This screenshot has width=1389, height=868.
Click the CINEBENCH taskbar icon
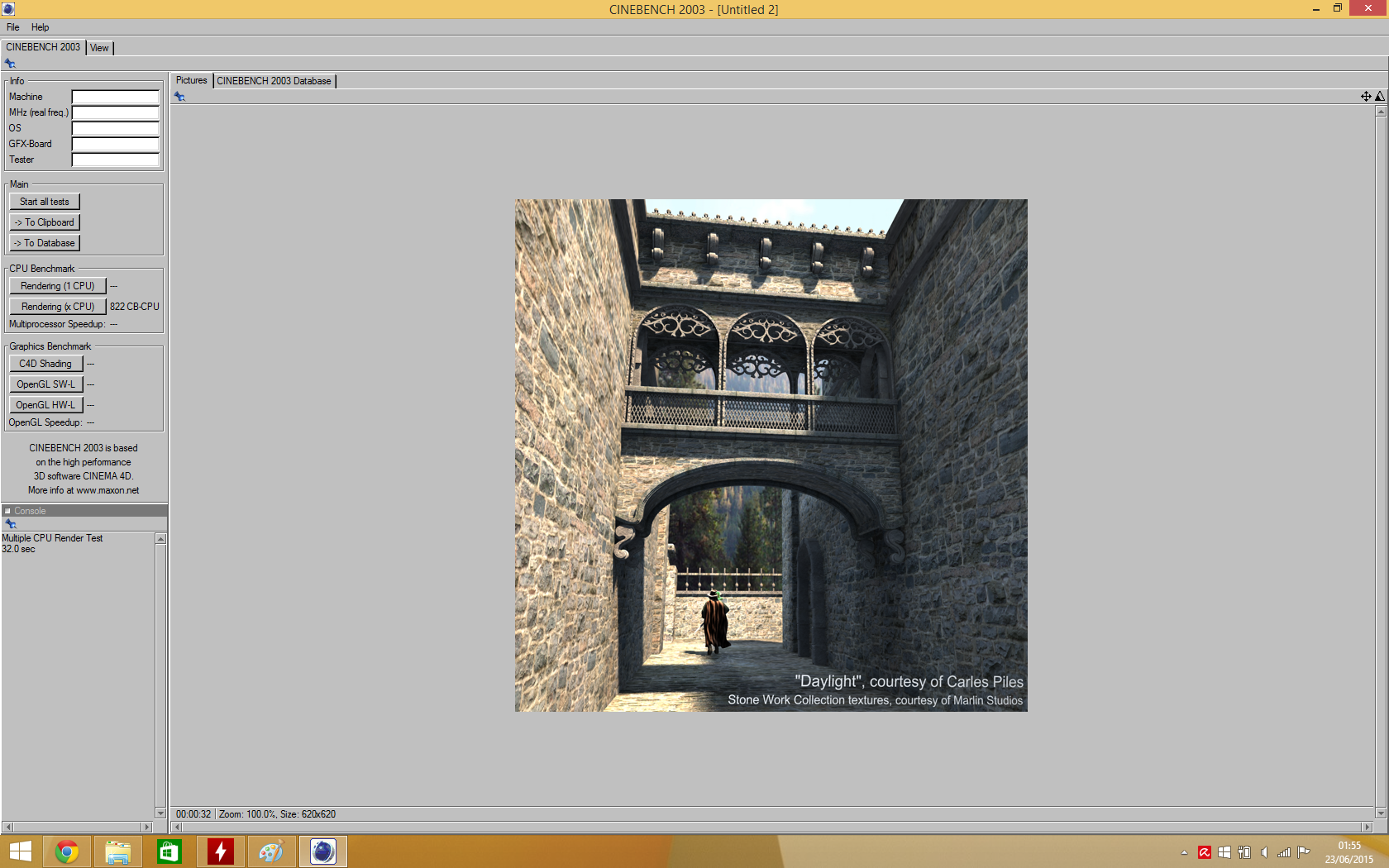323,851
